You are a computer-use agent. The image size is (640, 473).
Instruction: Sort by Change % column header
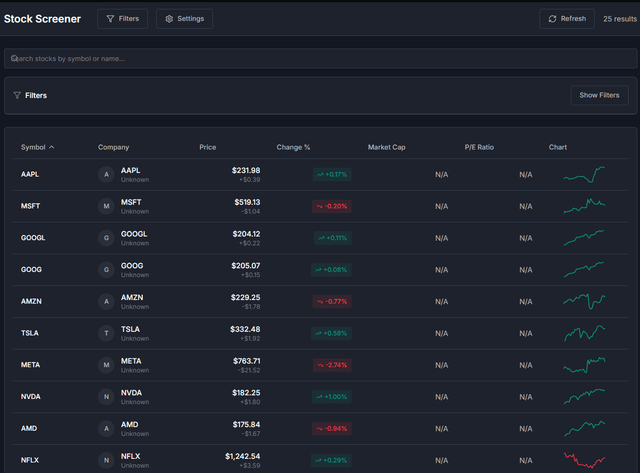click(x=293, y=147)
